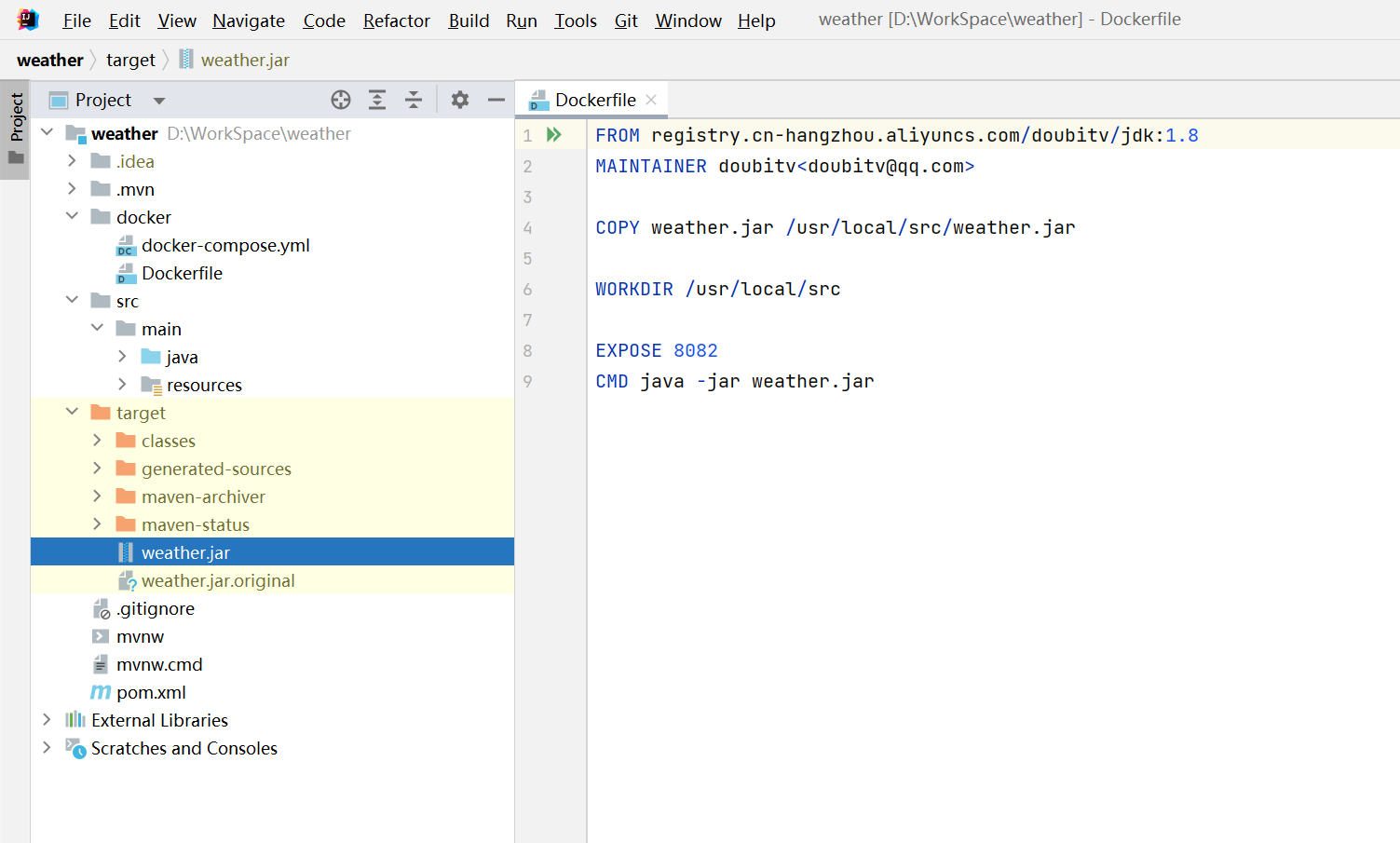
Task: Click the EXPOSE 8082 line in editor
Action: point(657,350)
